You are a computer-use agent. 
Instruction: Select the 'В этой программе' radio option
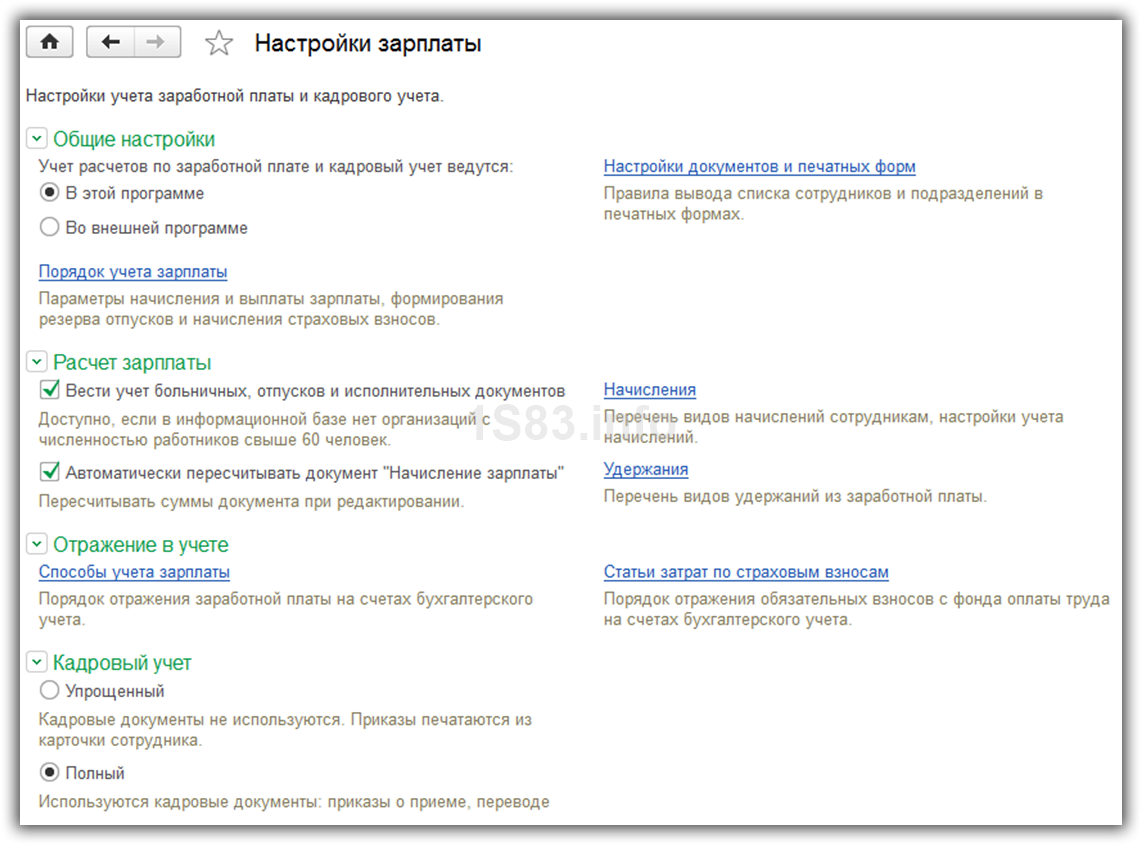coord(50,193)
